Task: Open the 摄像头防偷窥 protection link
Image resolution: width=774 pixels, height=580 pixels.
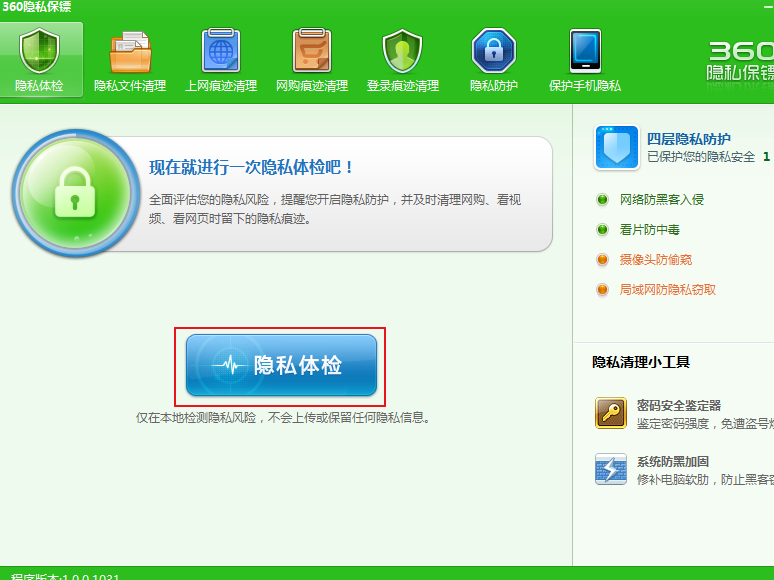Action: click(656, 260)
